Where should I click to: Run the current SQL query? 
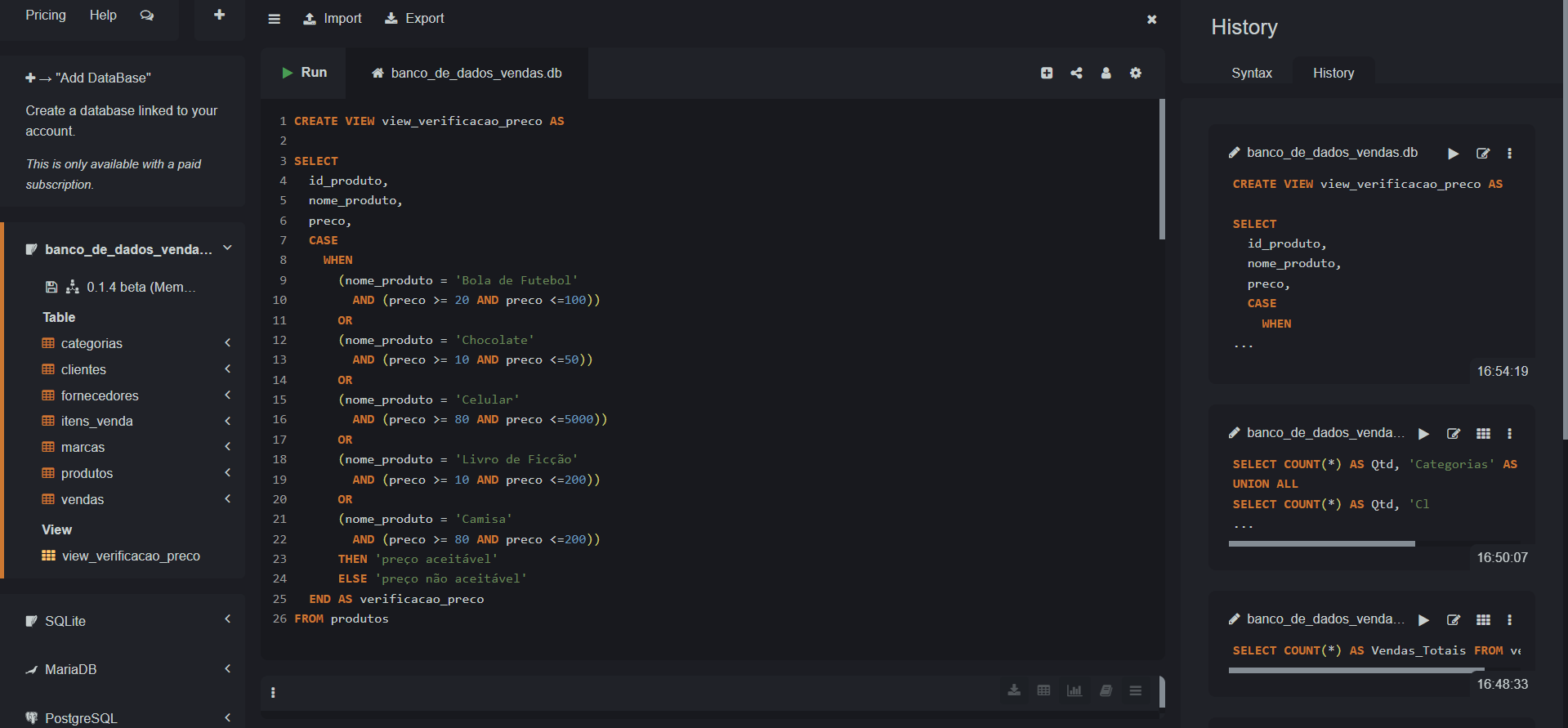[304, 73]
